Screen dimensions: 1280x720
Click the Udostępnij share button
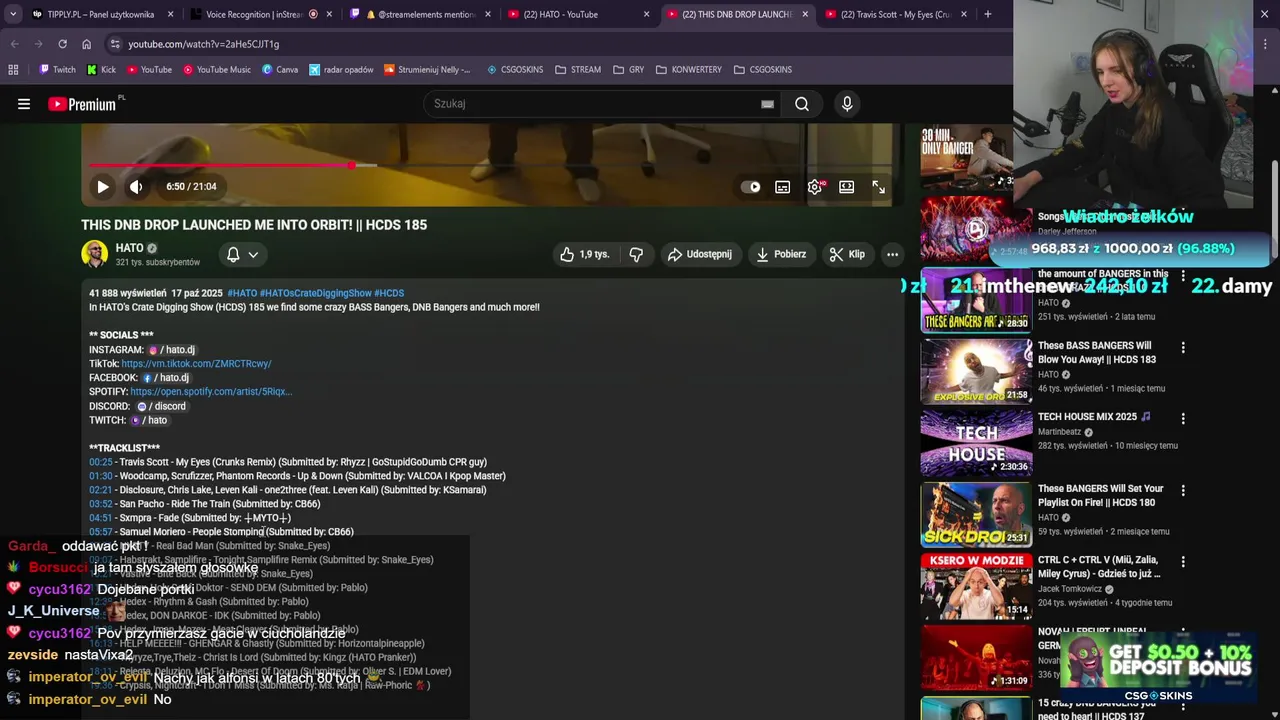(700, 254)
